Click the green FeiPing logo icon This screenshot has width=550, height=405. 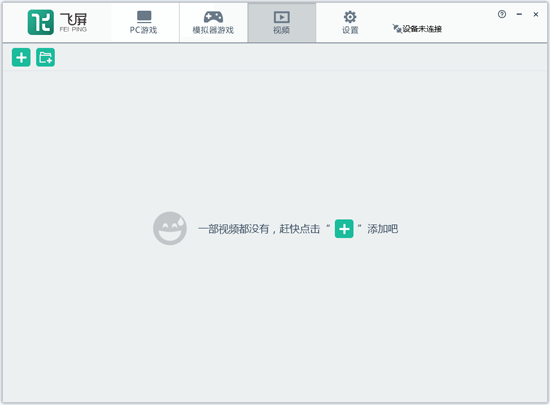(x=41, y=22)
